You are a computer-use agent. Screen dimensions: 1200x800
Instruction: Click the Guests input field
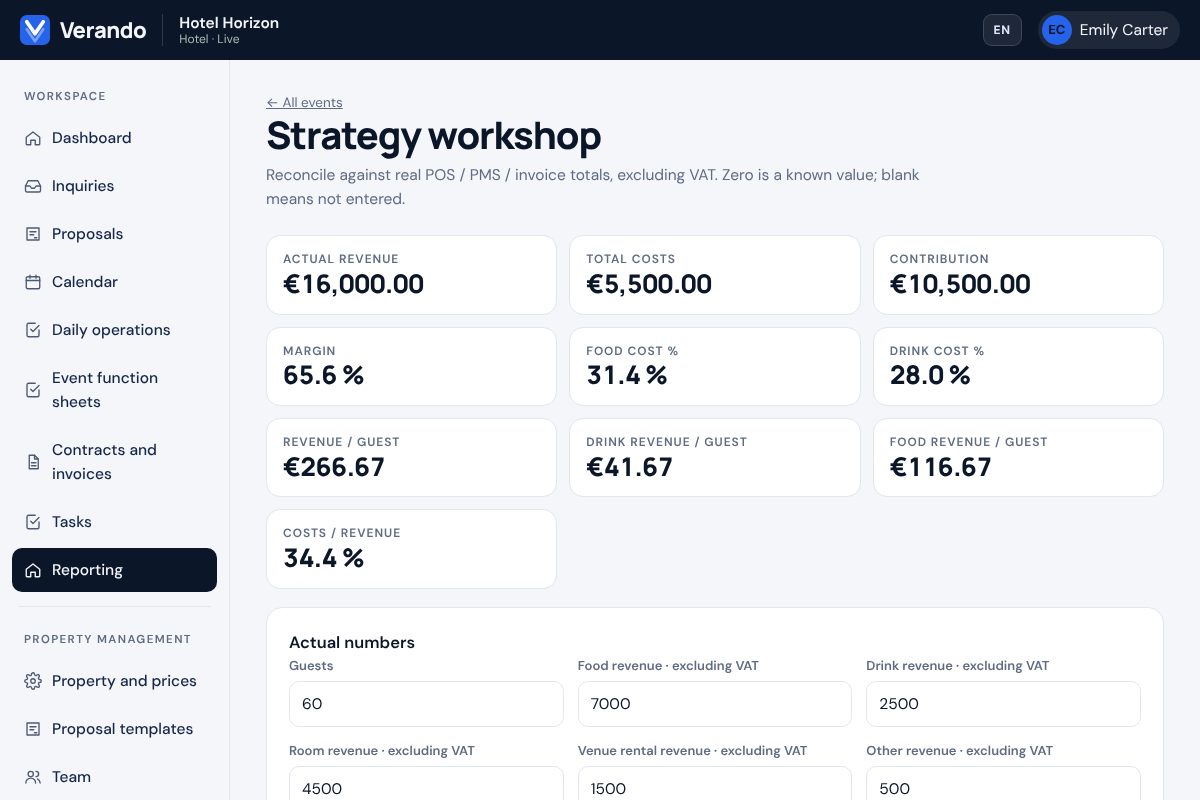(426, 704)
